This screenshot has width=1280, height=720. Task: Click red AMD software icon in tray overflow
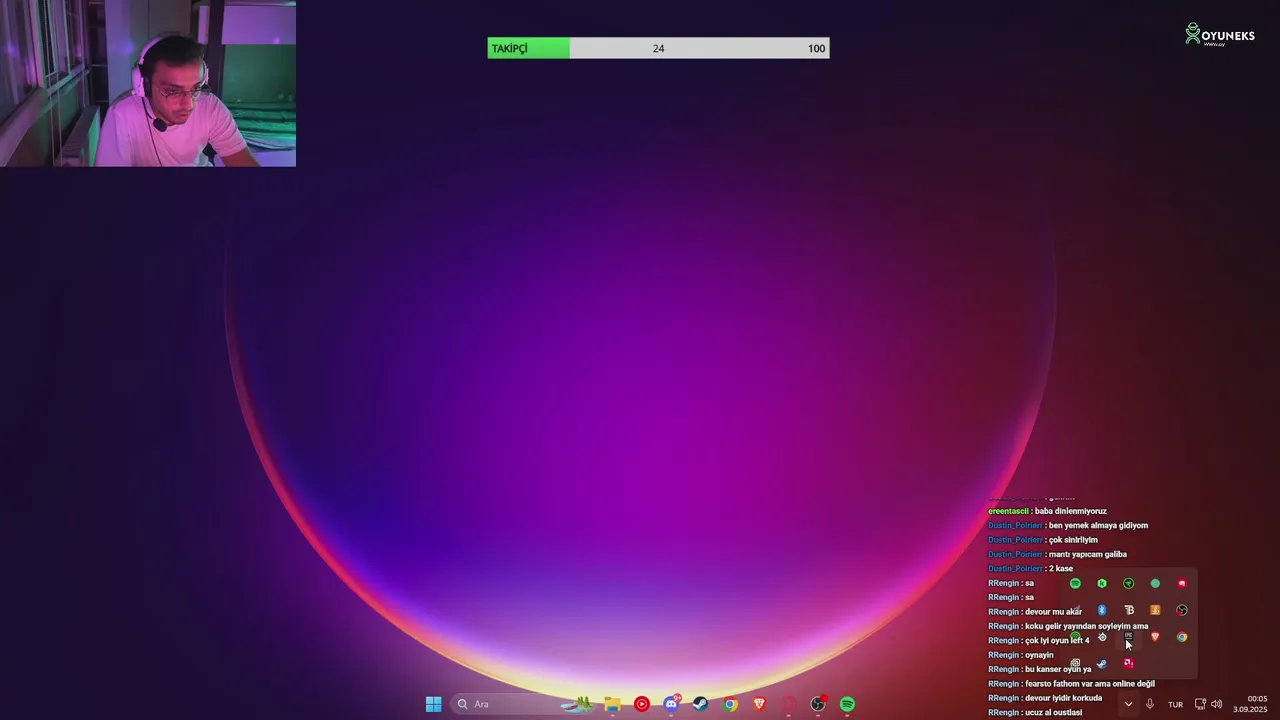[x=1128, y=663]
